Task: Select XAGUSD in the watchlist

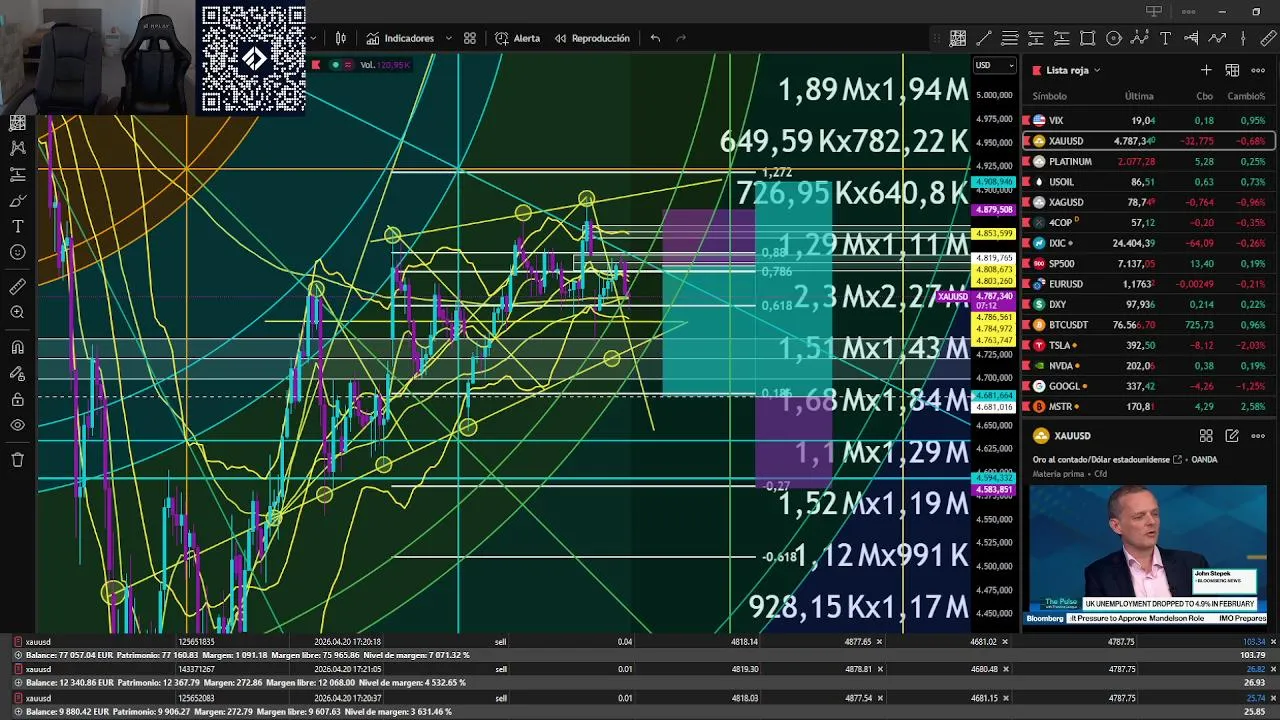Action: tap(1148, 202)
